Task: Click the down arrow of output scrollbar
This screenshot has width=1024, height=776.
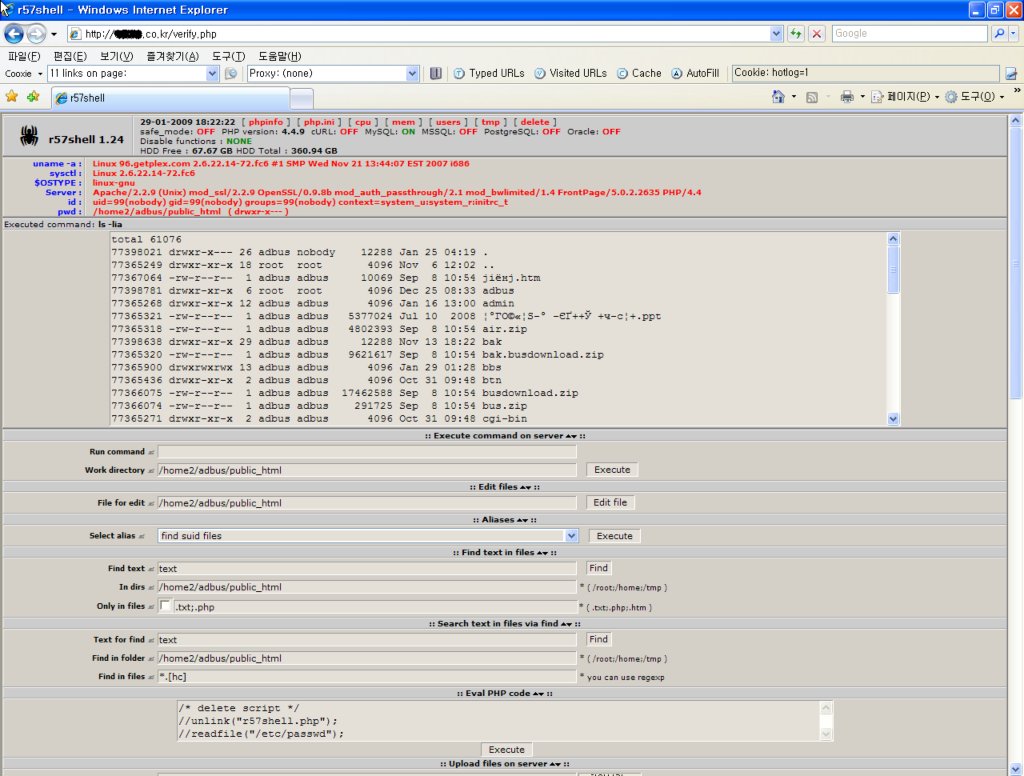Action: coord(893,419)
